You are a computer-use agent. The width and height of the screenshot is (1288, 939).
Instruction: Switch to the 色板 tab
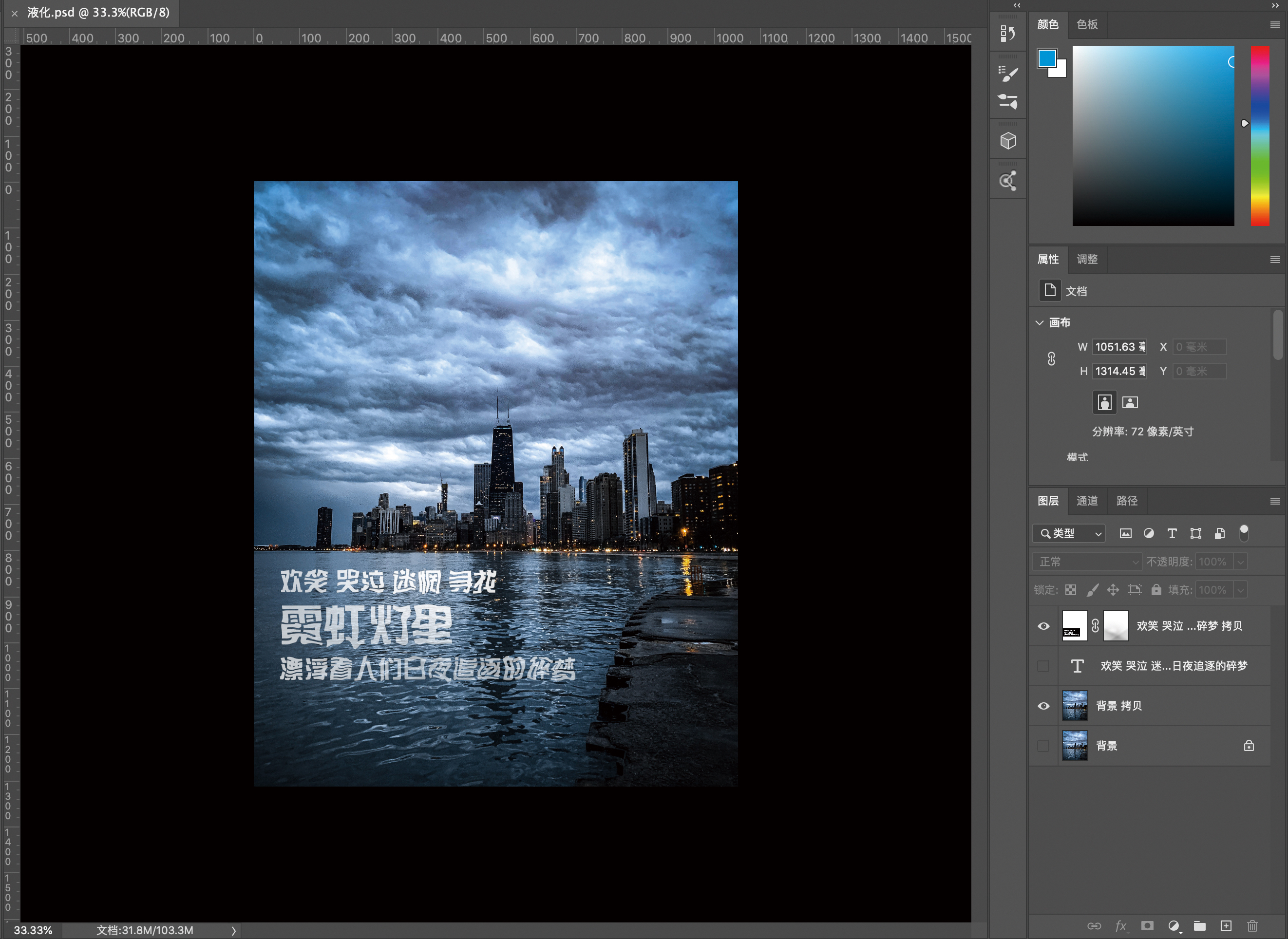point(1087,24)
